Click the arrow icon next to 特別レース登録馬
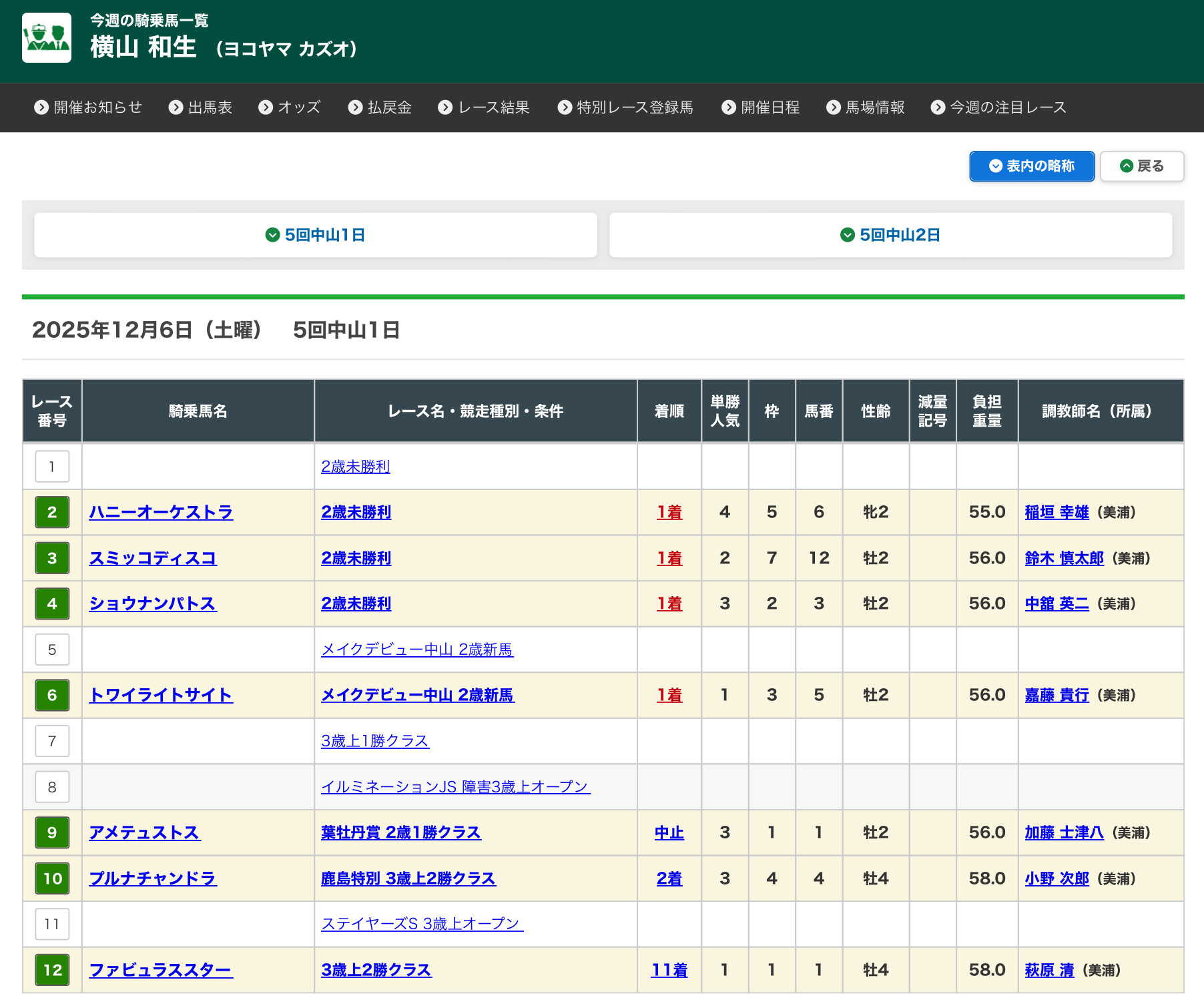The width and height of the screenshot is (1204, 1004). pos(565,107)
